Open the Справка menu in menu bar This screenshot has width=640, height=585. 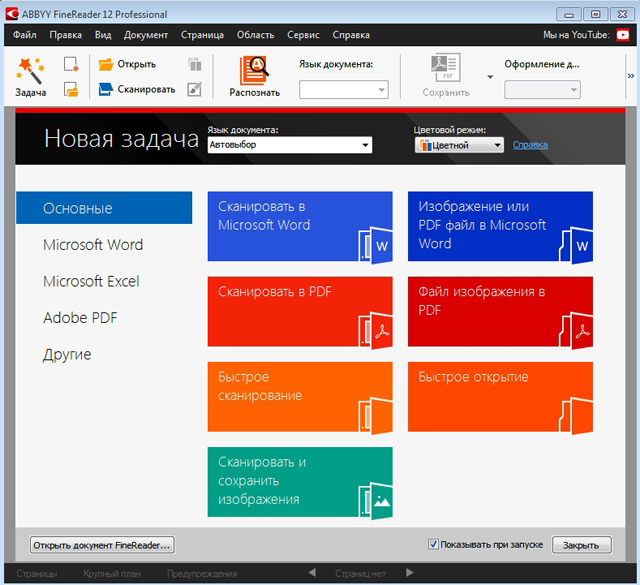click(x=351, y=35)
